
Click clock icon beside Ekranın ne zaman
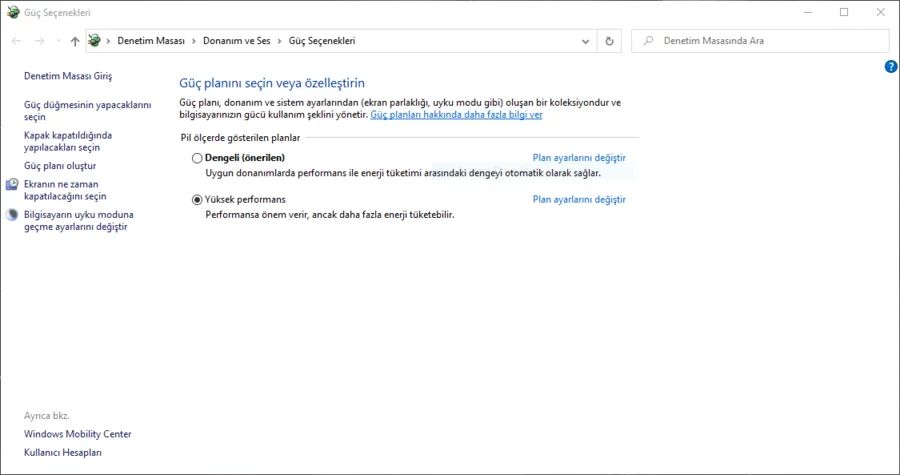(12, 184)
